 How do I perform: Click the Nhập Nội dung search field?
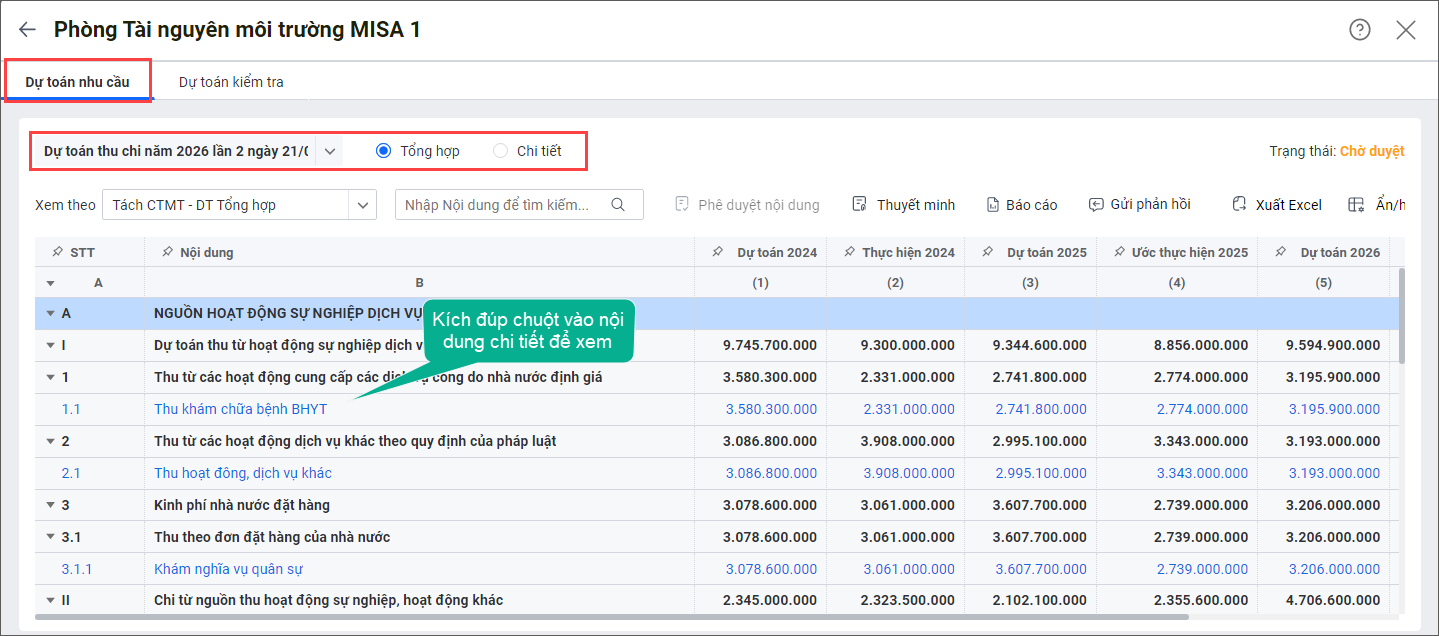click(x=500, y=205)
